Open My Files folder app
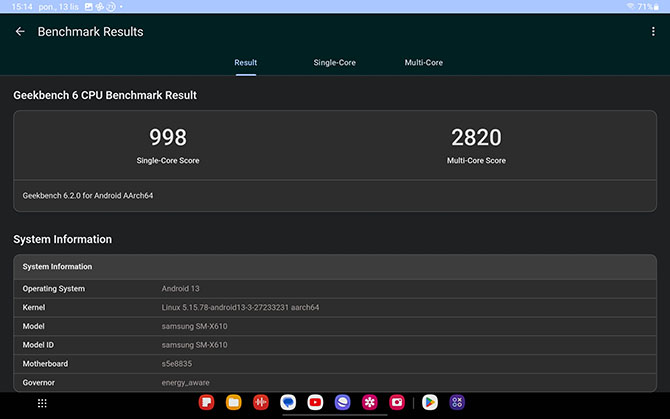 tap(234, 402)
